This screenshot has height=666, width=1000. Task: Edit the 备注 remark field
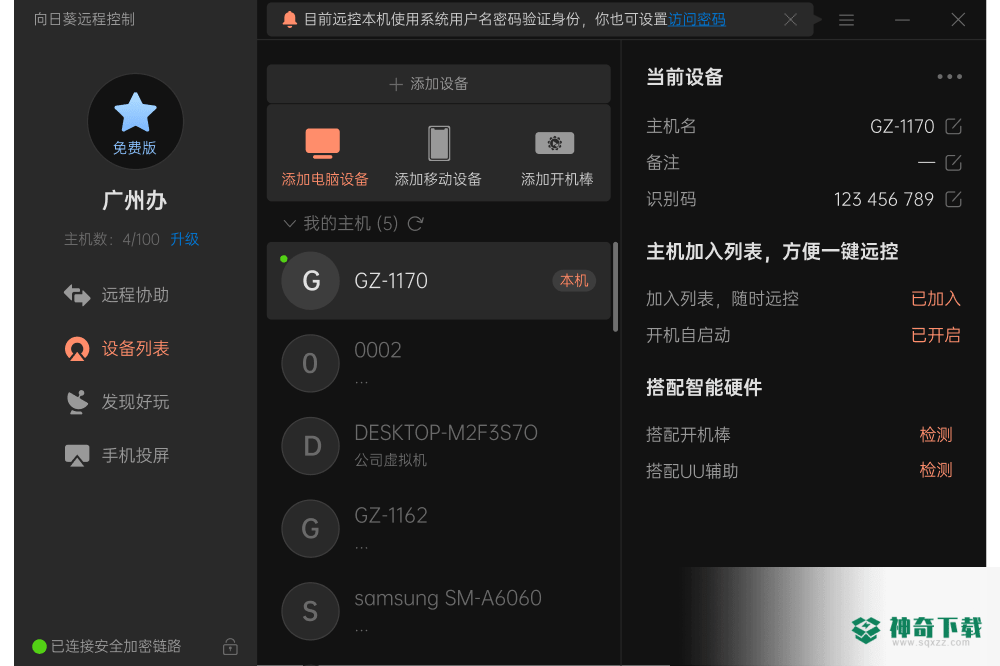click(x=953, y=163)
